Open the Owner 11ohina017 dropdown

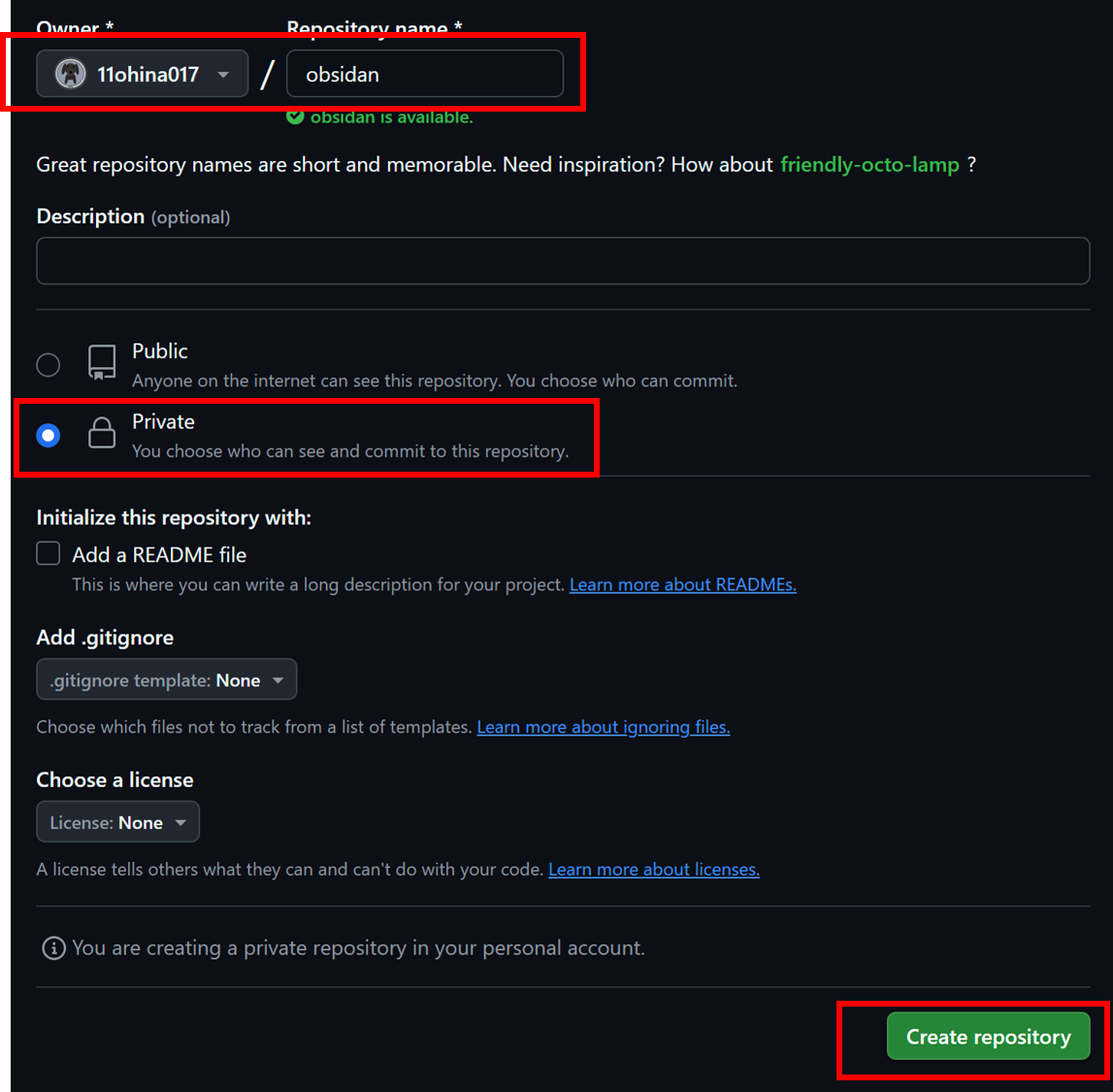pyautogui.click(x=142, y=74)
